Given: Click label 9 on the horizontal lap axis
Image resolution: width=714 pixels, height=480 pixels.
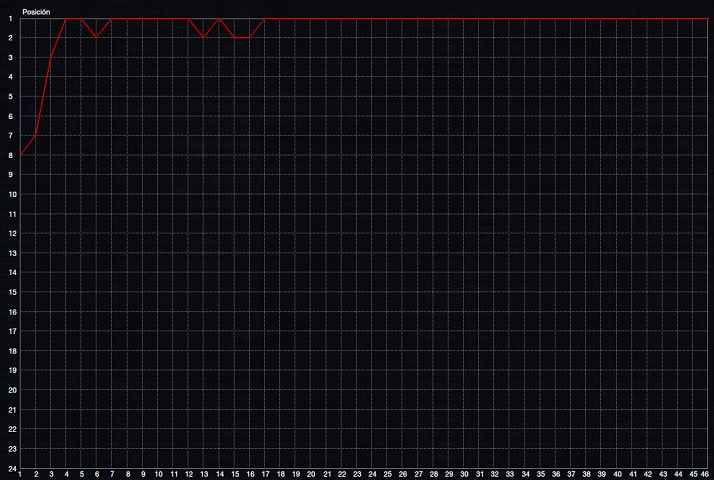Looking at the screenshot, I should (143, 475).
